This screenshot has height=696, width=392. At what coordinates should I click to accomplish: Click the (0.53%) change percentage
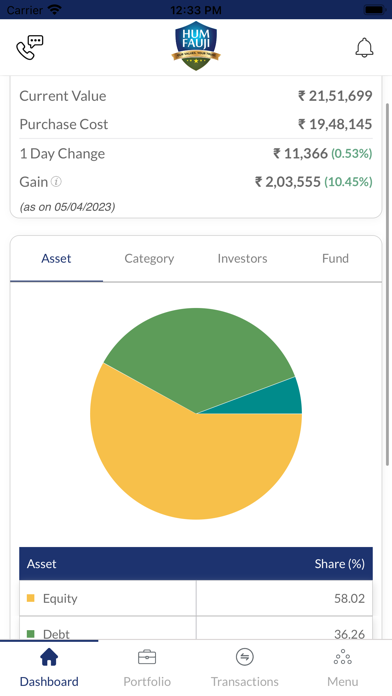click(352, 154)
